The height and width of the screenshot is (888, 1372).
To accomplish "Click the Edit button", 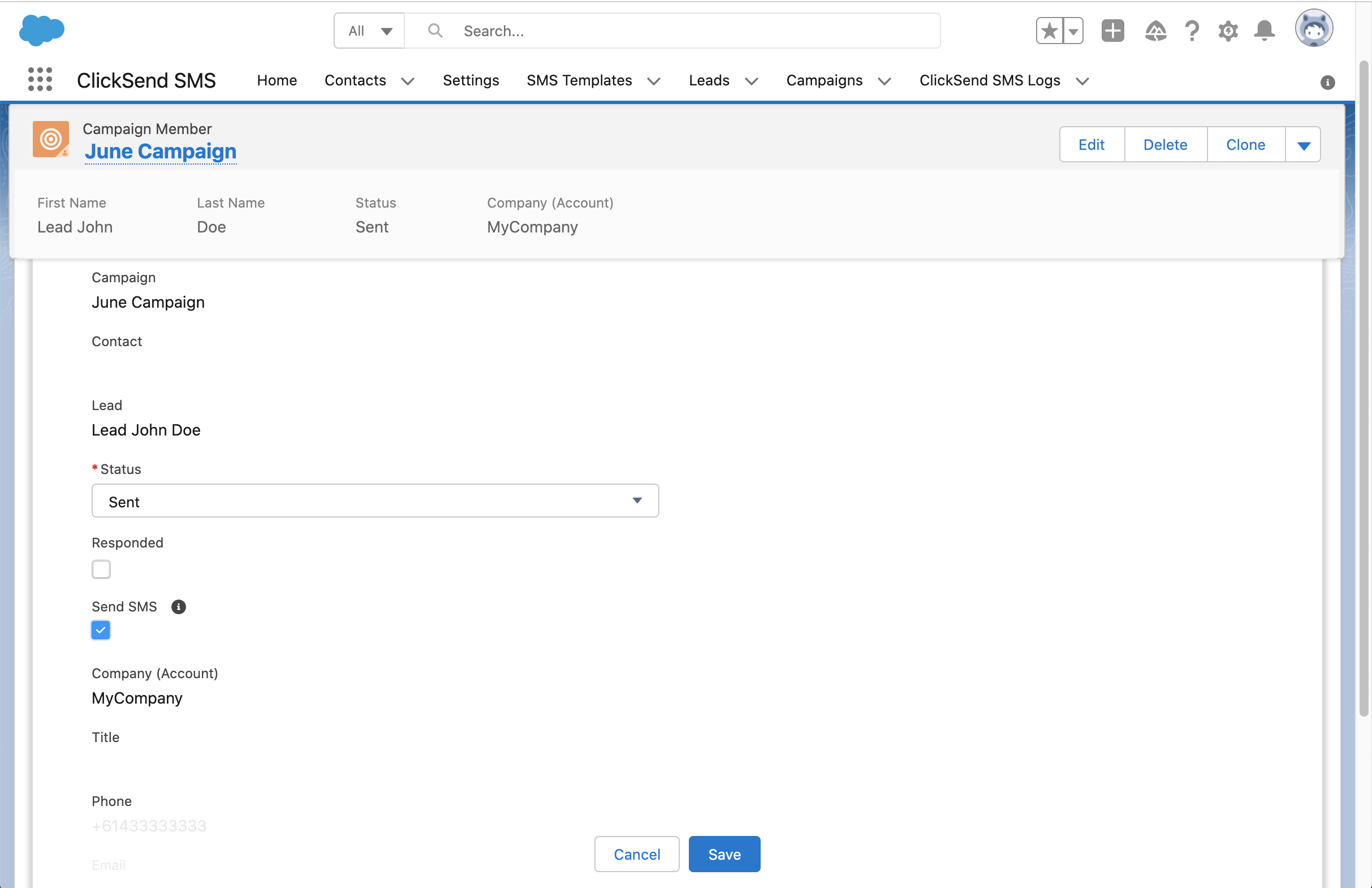I will tap(1091, 145).
